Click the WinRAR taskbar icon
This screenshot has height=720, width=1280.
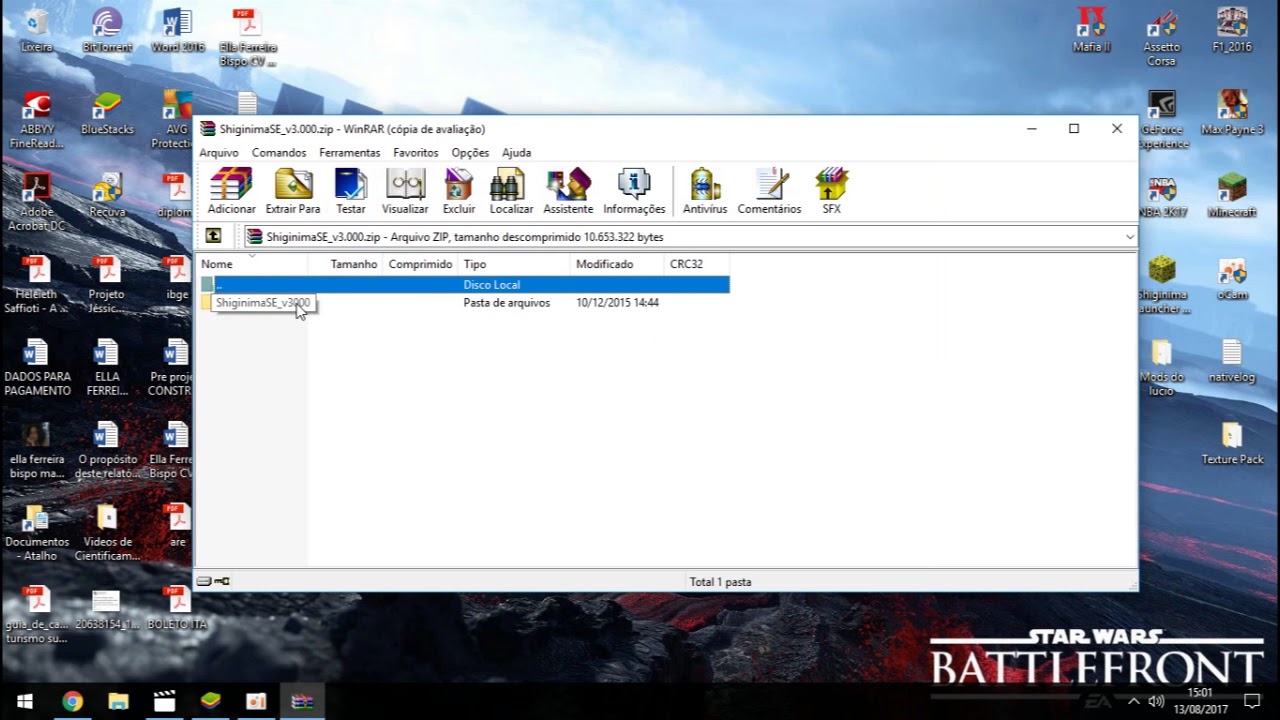point(302,701)
